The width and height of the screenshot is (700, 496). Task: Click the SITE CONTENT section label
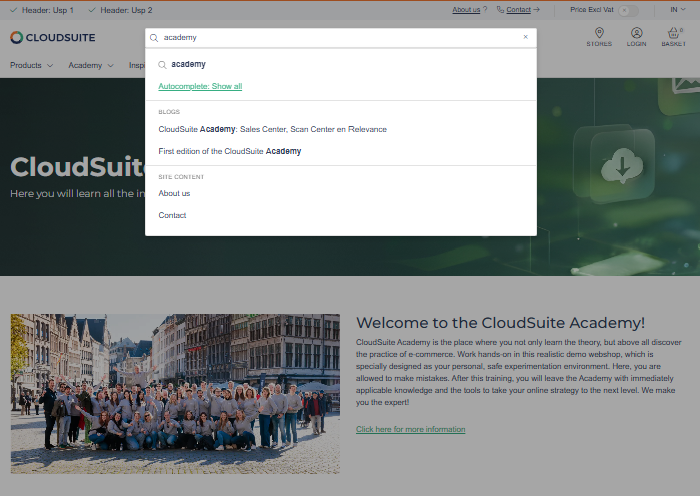181,177
